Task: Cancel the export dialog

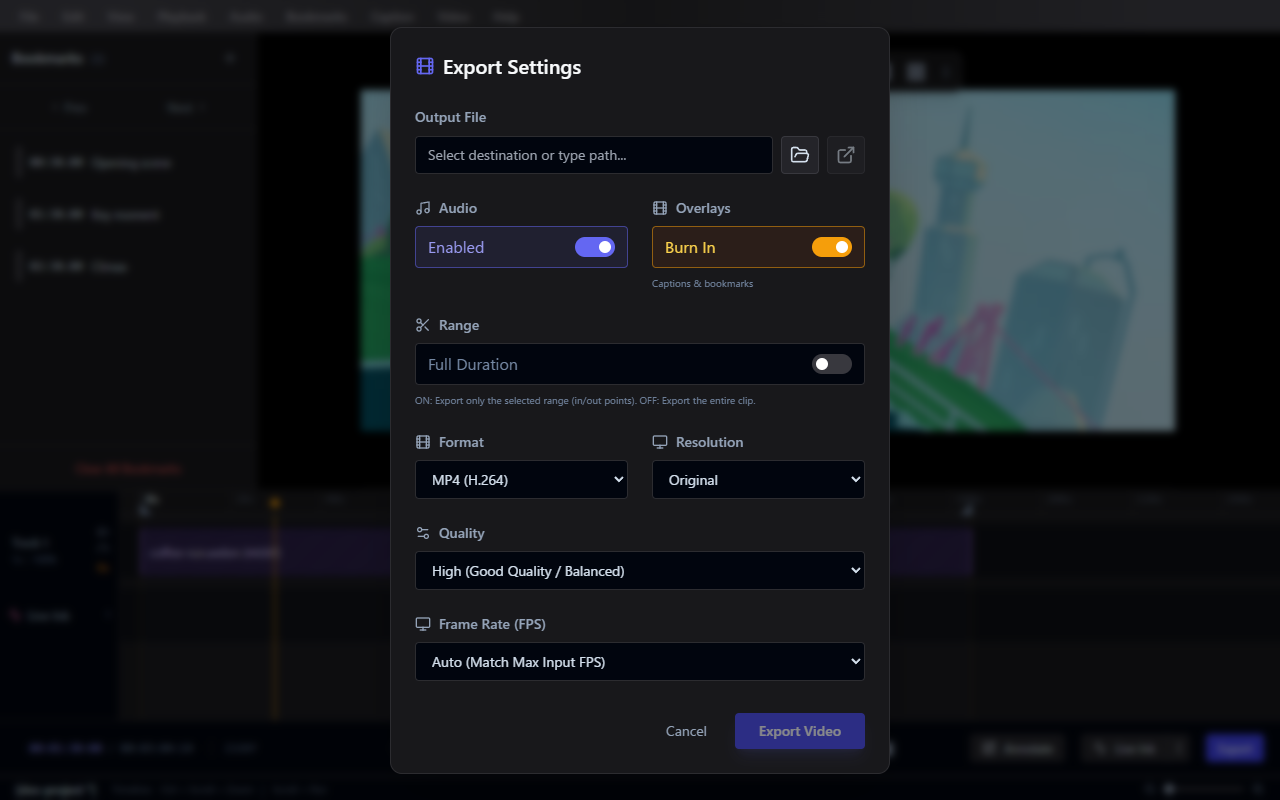Action: [685, 731]
